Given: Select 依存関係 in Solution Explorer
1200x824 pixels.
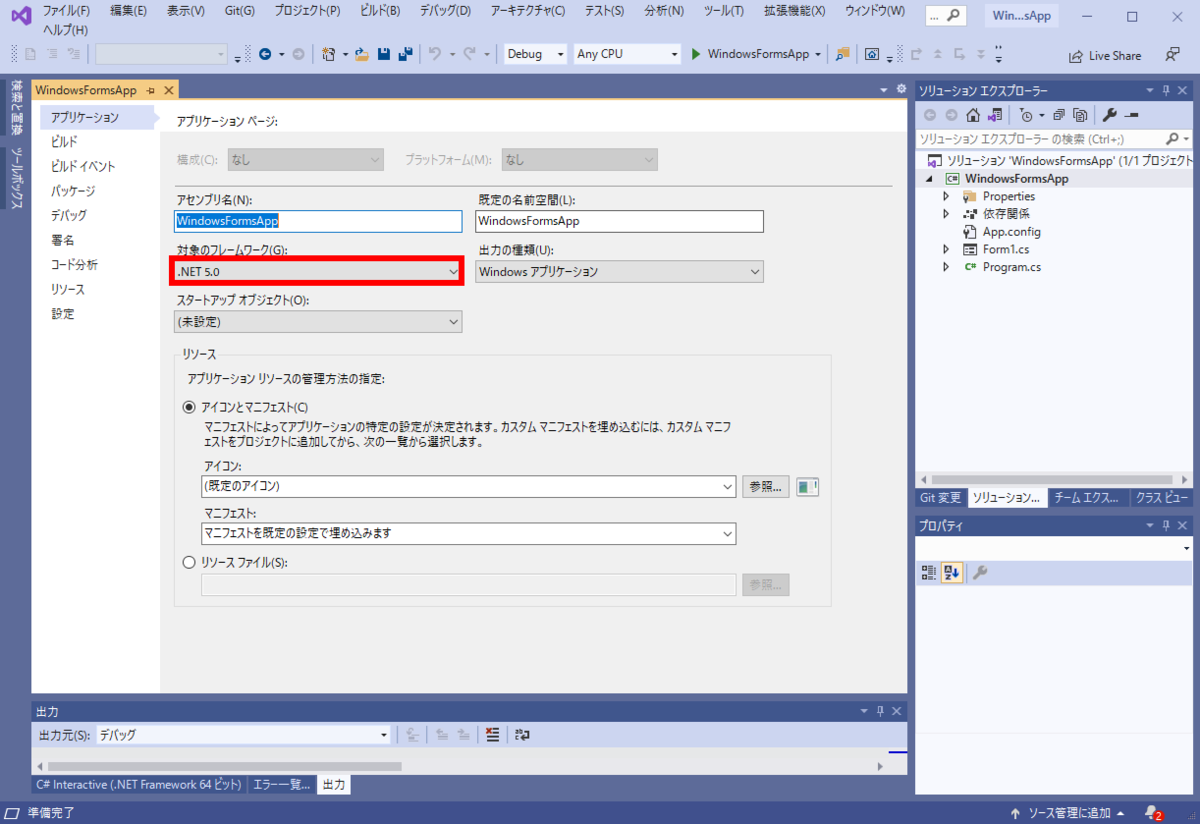Looking at the screenshot, I should point(1006,214).
